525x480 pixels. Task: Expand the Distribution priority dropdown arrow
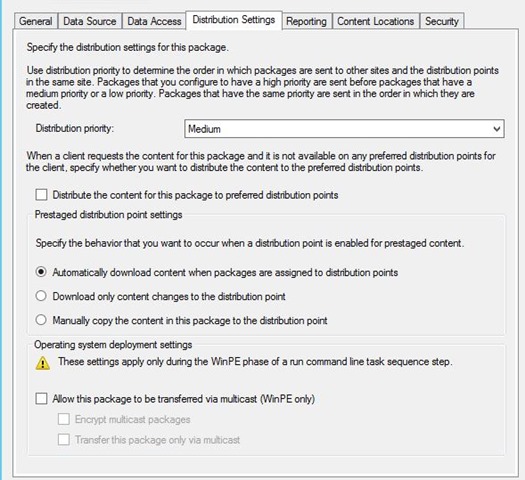[497, 129]
